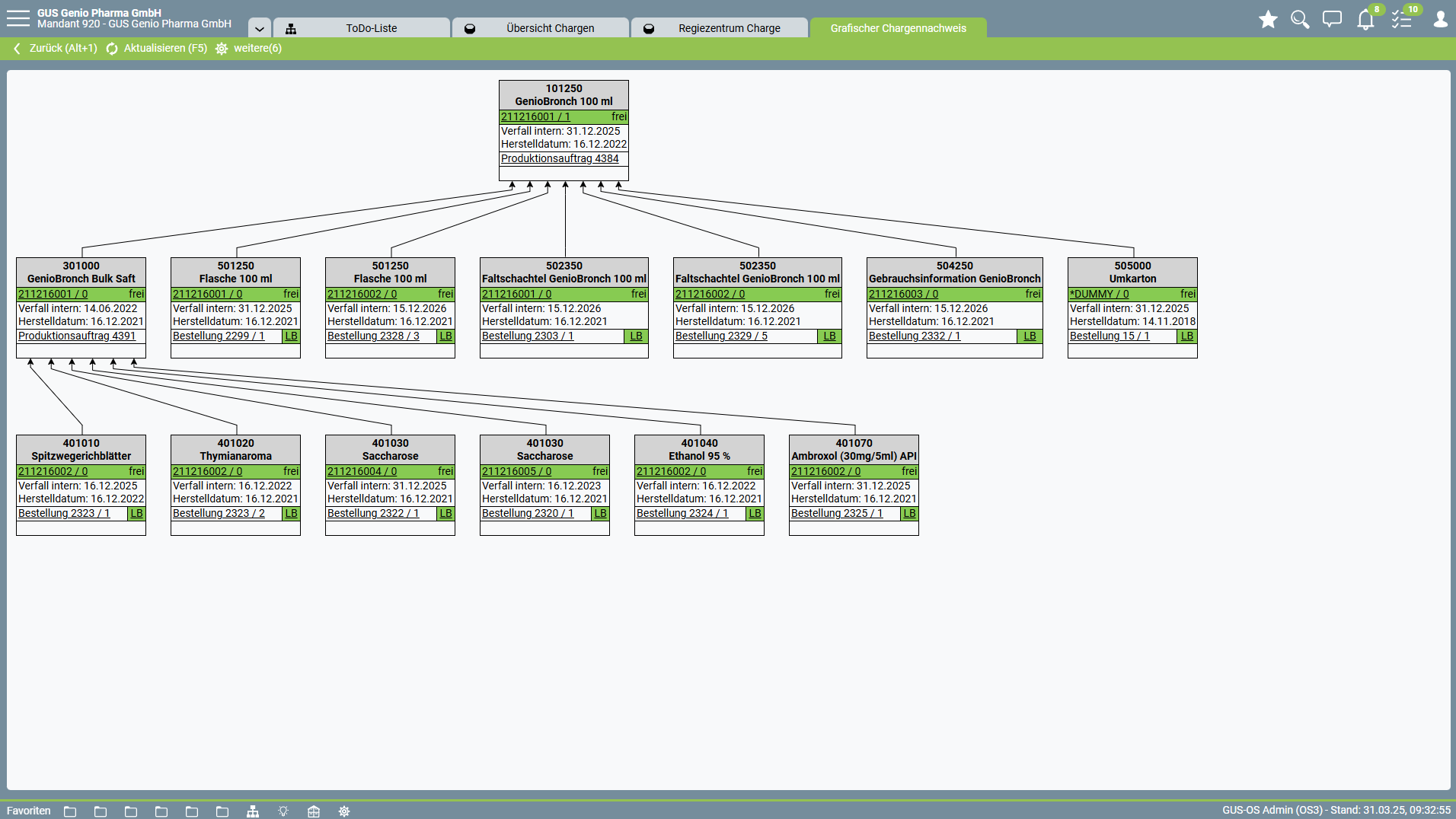
Task: Click the LB badge beside Bestellung 2325 / 1
Action: click(909, 513)
